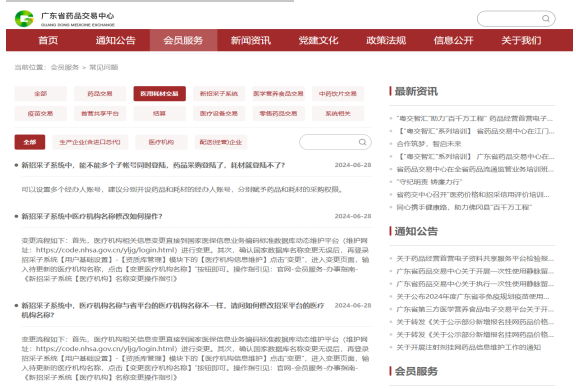Open notice 关于开展注射剂挂网药品信息维护工作的通知
576x389 pixels.
[x=469, y=347]
